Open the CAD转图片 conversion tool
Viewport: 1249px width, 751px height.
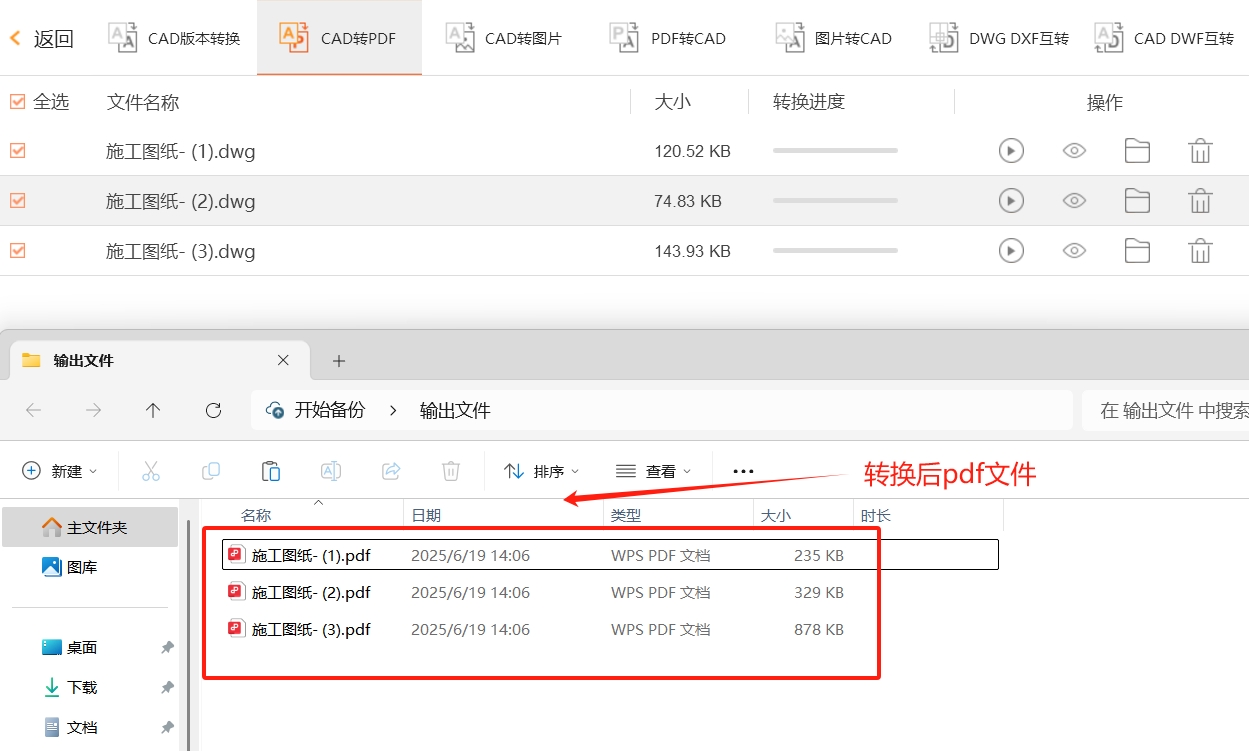504,37
